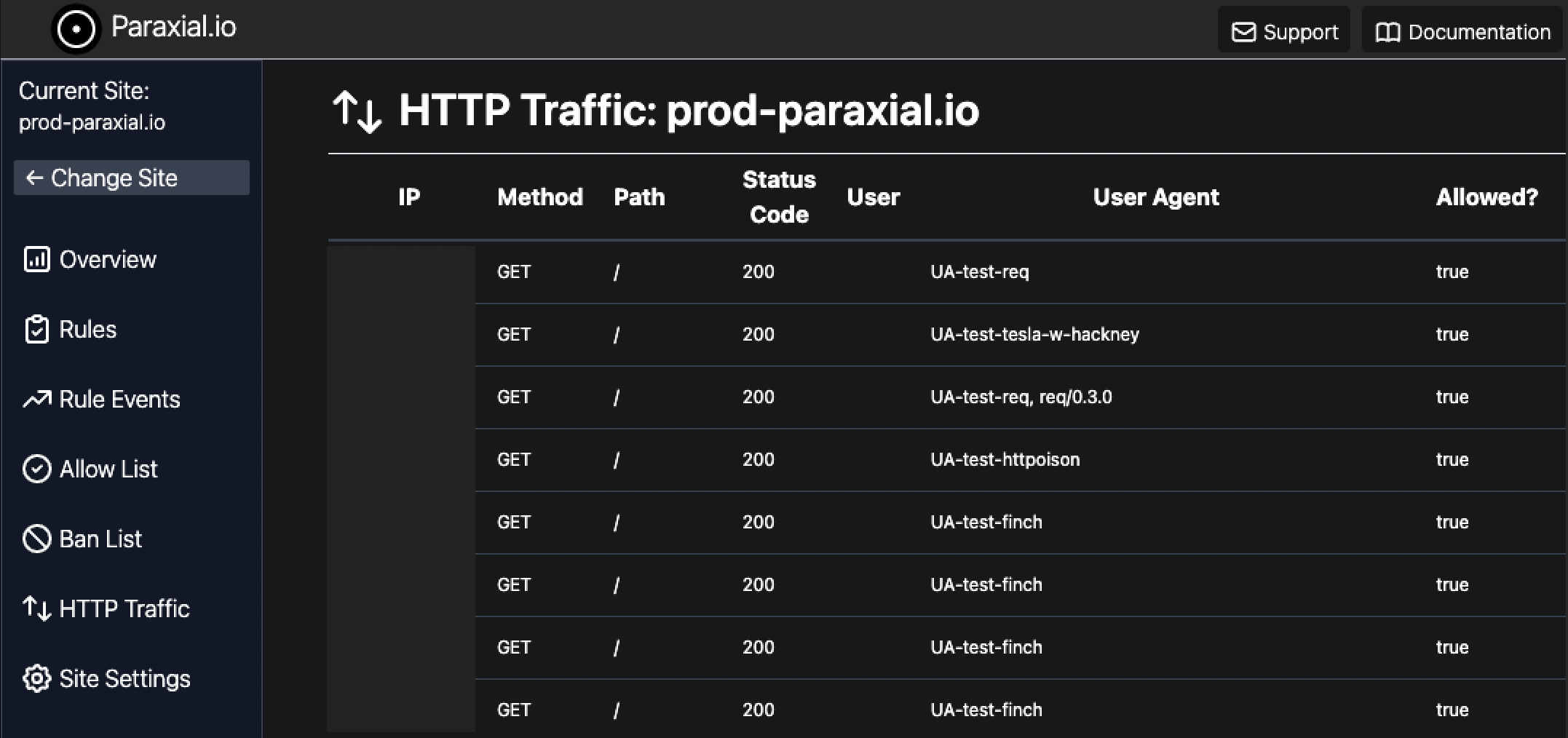
Task: Click the User column header
Action: point(874,197)
